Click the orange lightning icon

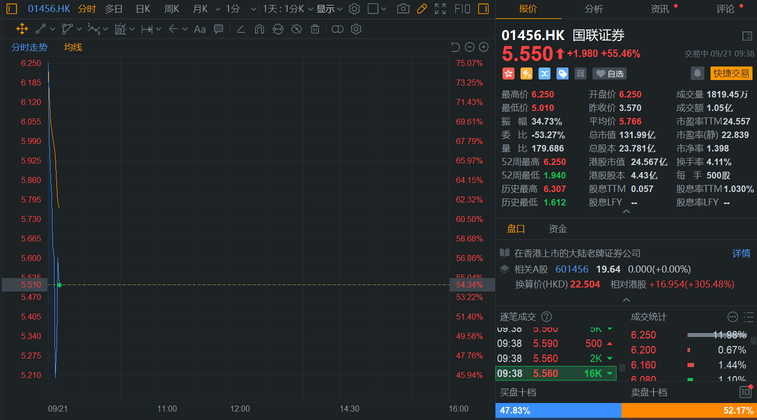click(526, 73)
